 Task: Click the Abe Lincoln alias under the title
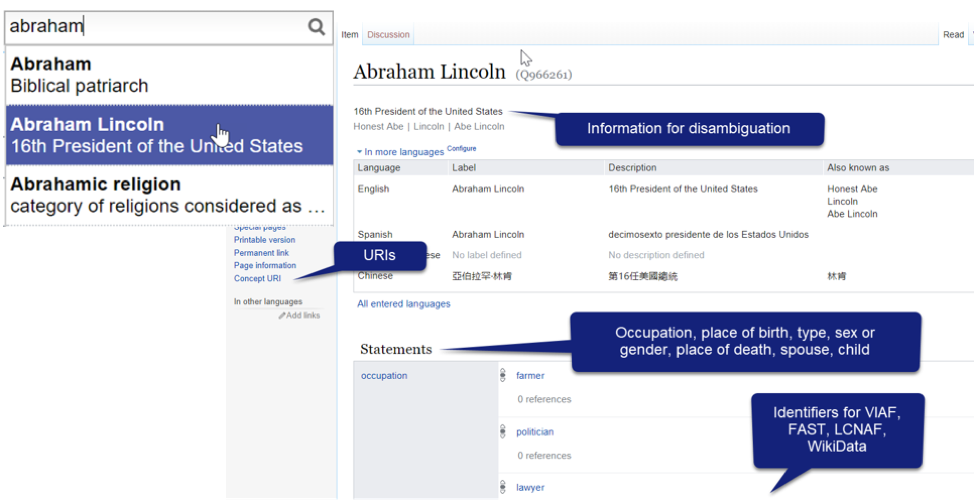point(479,126)
